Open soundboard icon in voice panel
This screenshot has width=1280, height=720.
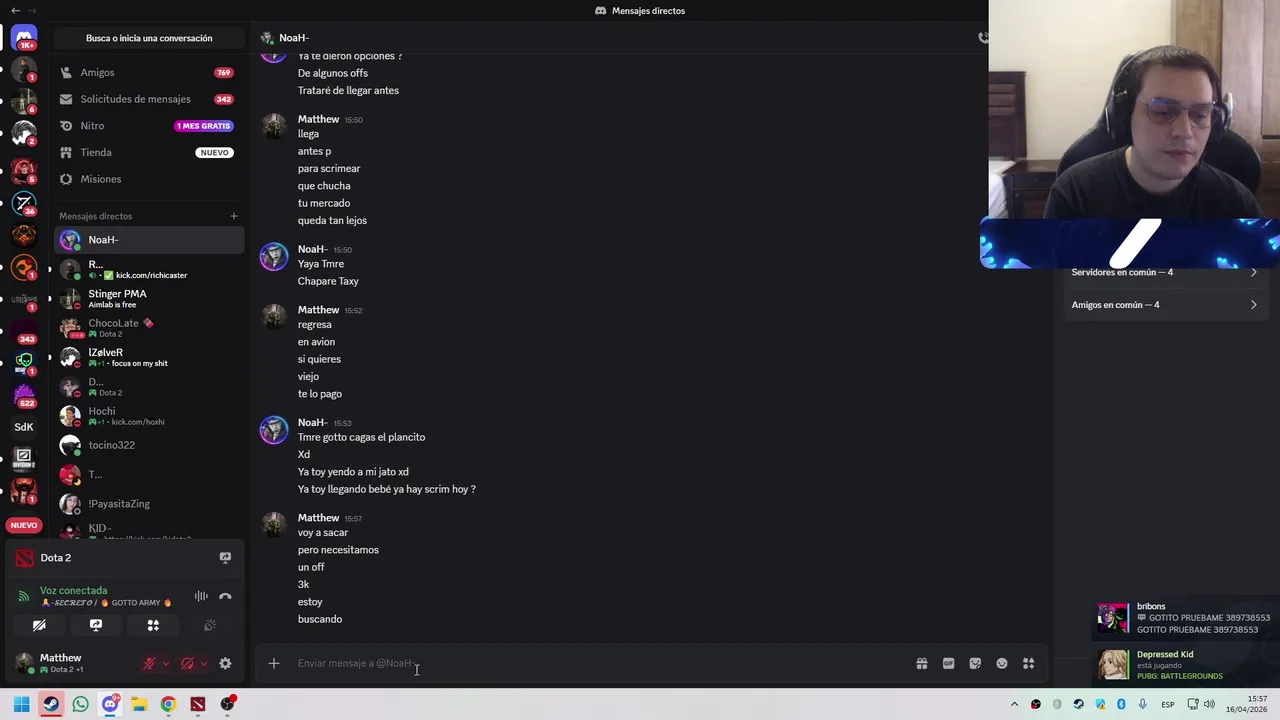[210, 625]
